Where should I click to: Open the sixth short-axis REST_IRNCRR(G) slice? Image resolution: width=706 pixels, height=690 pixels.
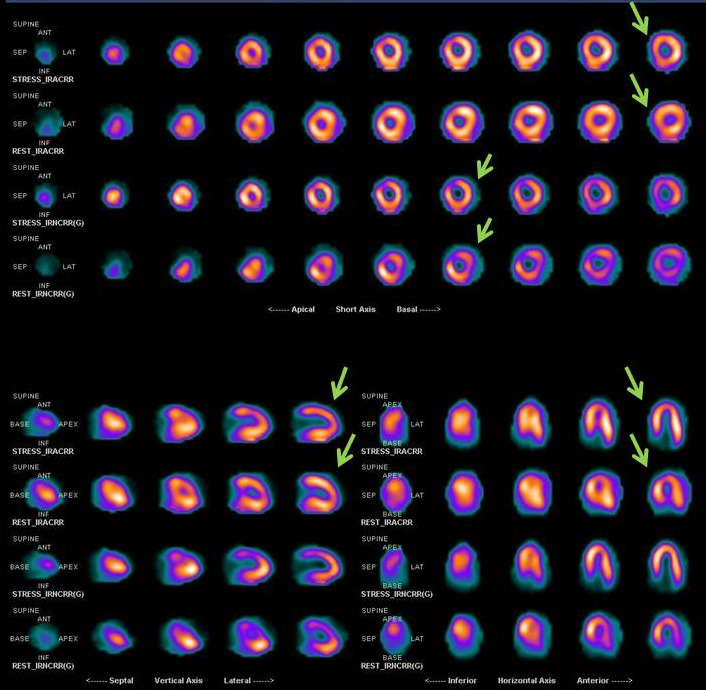462,266
